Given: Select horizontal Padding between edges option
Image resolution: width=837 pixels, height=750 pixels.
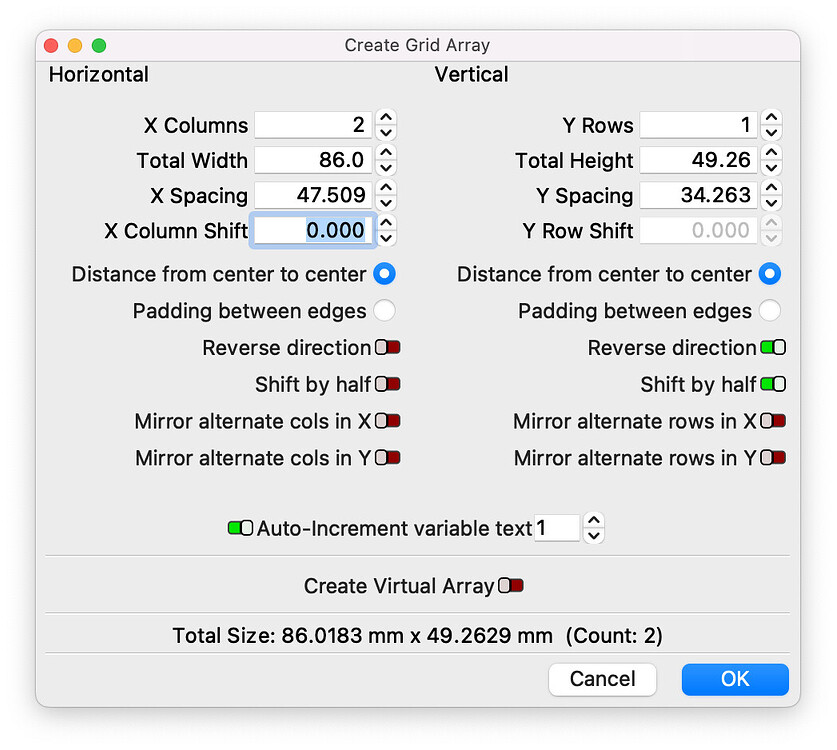Looking at the screenshot, I should (384, 311).
